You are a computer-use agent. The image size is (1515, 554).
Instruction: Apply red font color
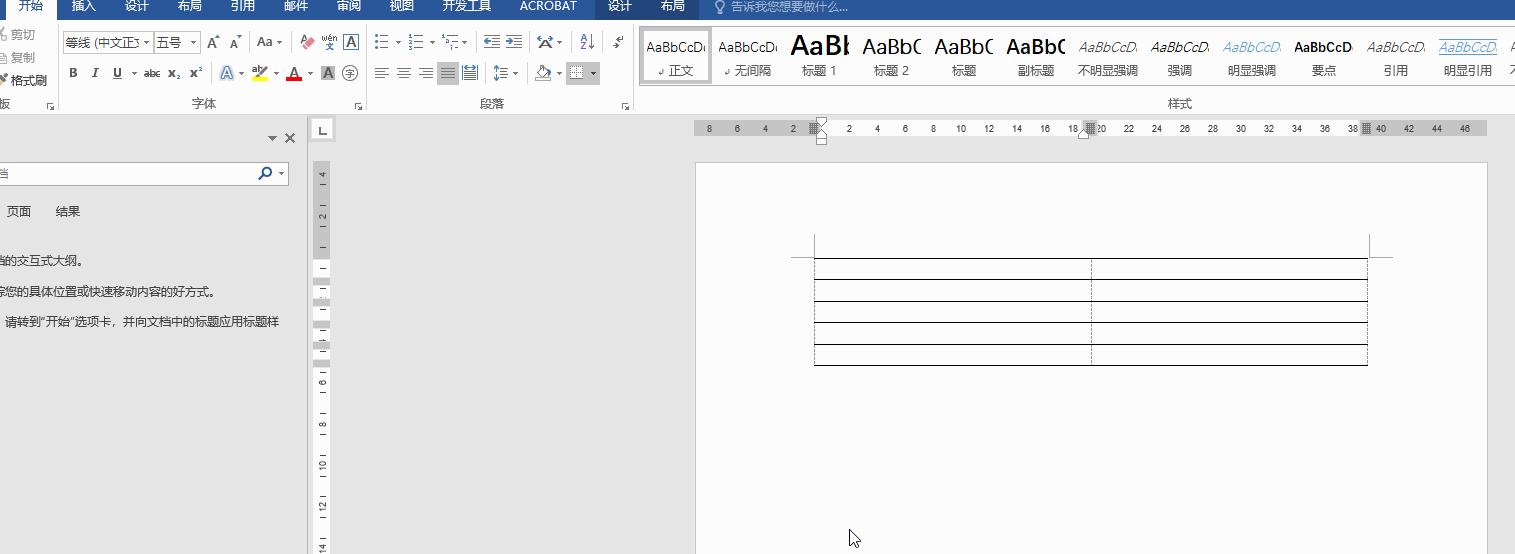(294, 73)
